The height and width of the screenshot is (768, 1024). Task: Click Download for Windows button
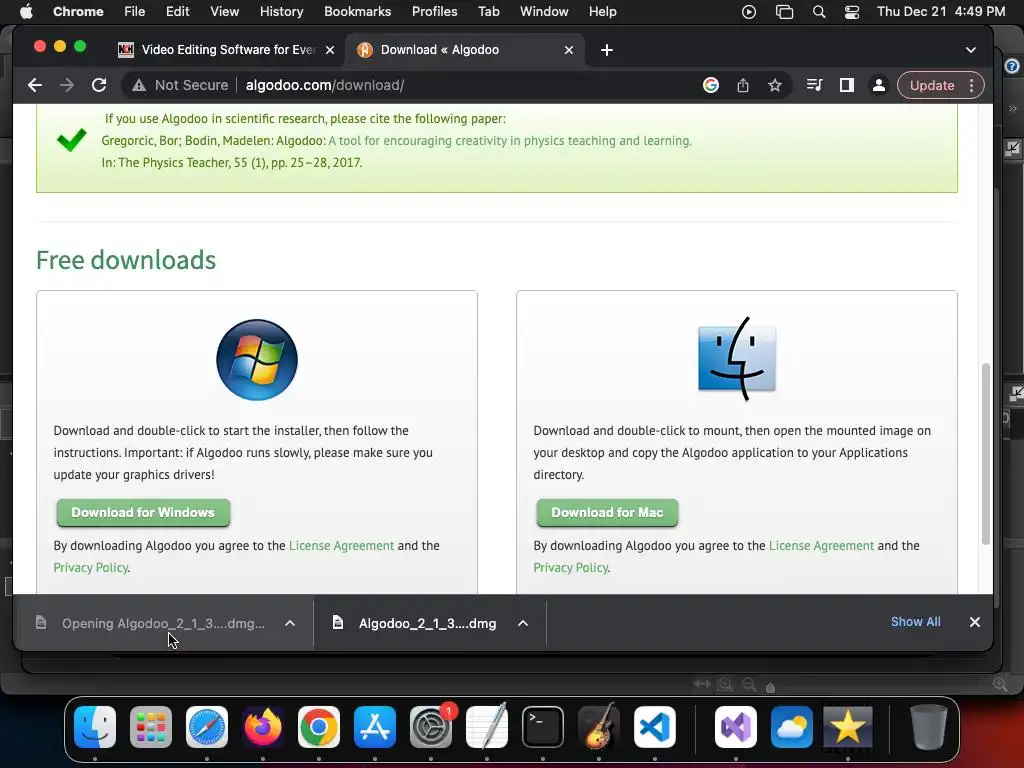click(143, 513)
